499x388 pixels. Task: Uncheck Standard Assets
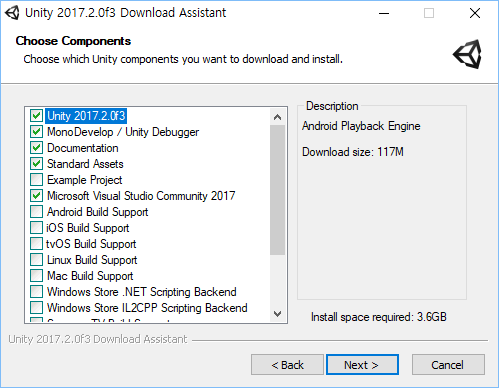click(36, 164)
